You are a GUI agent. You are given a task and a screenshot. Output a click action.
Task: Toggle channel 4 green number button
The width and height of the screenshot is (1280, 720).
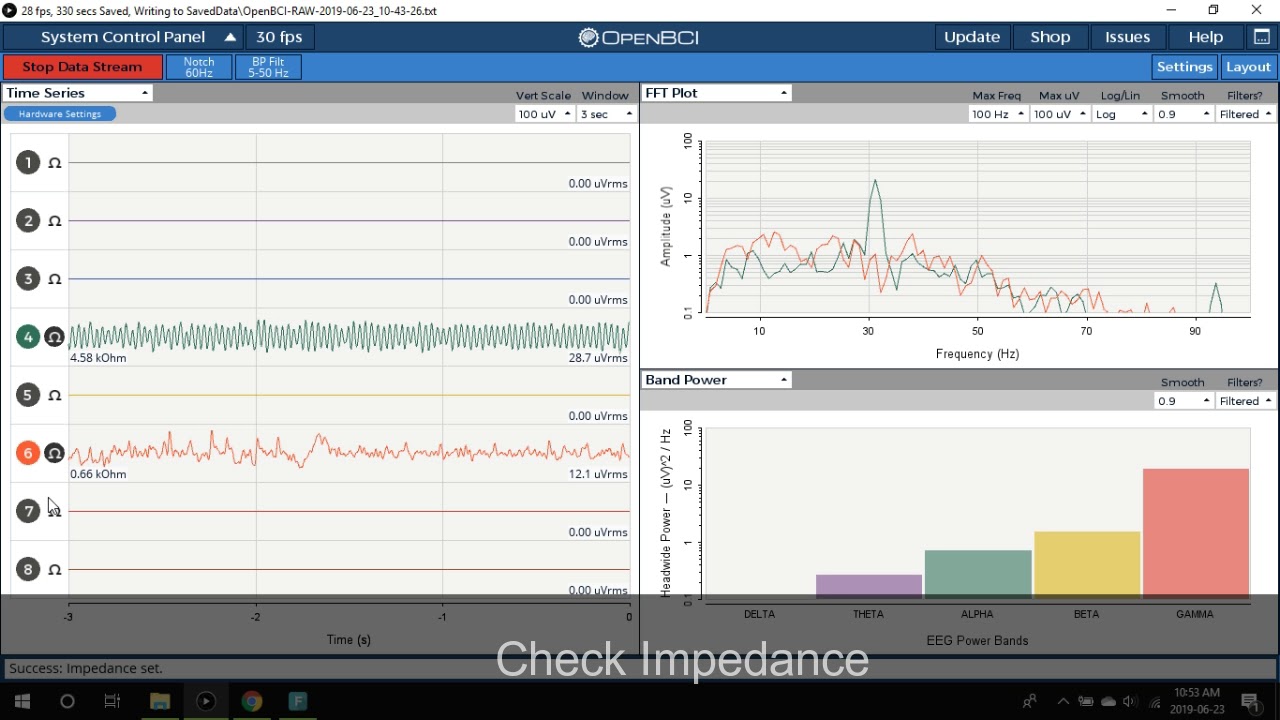[28, 337]
